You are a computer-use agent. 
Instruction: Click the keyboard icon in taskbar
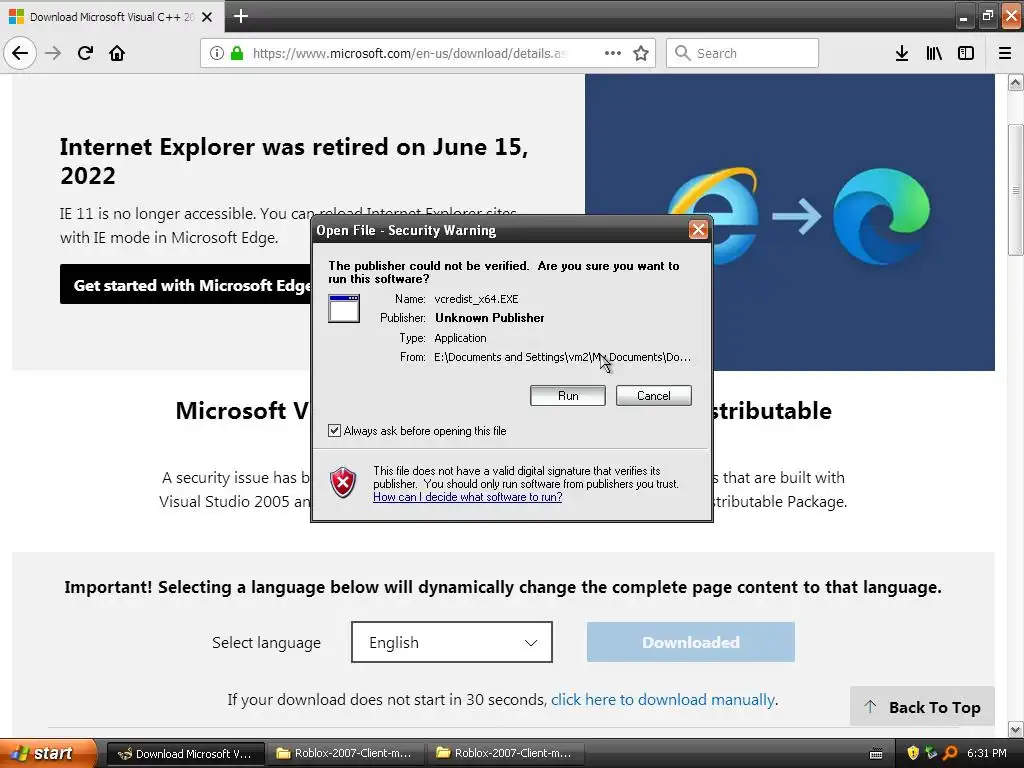click(x=876, y=754)
